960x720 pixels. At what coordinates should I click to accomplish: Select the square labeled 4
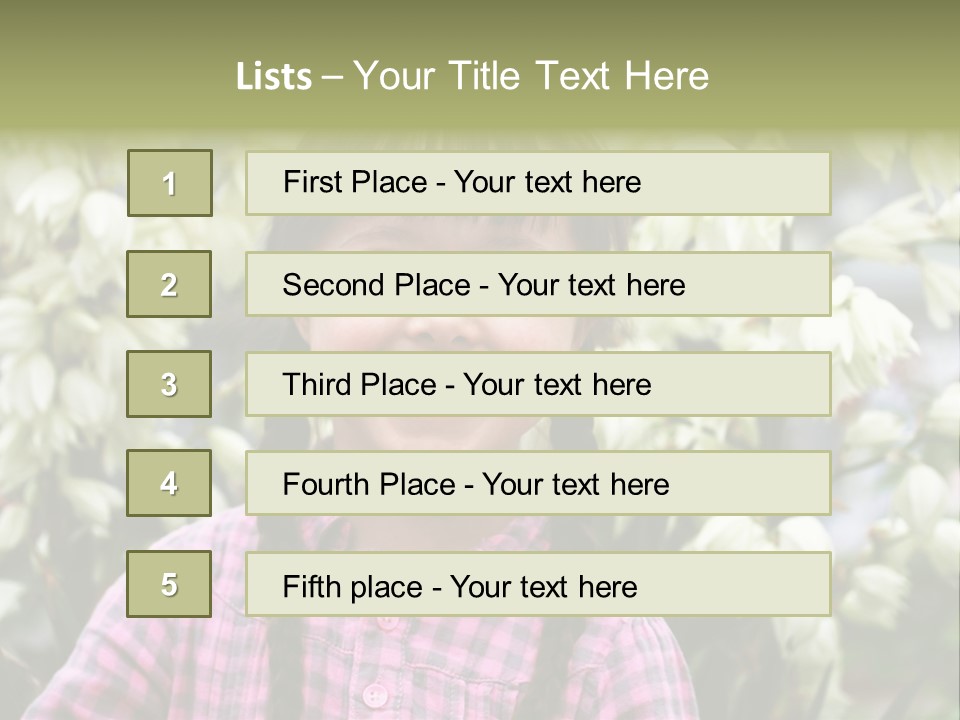click(x=169, y=483)
